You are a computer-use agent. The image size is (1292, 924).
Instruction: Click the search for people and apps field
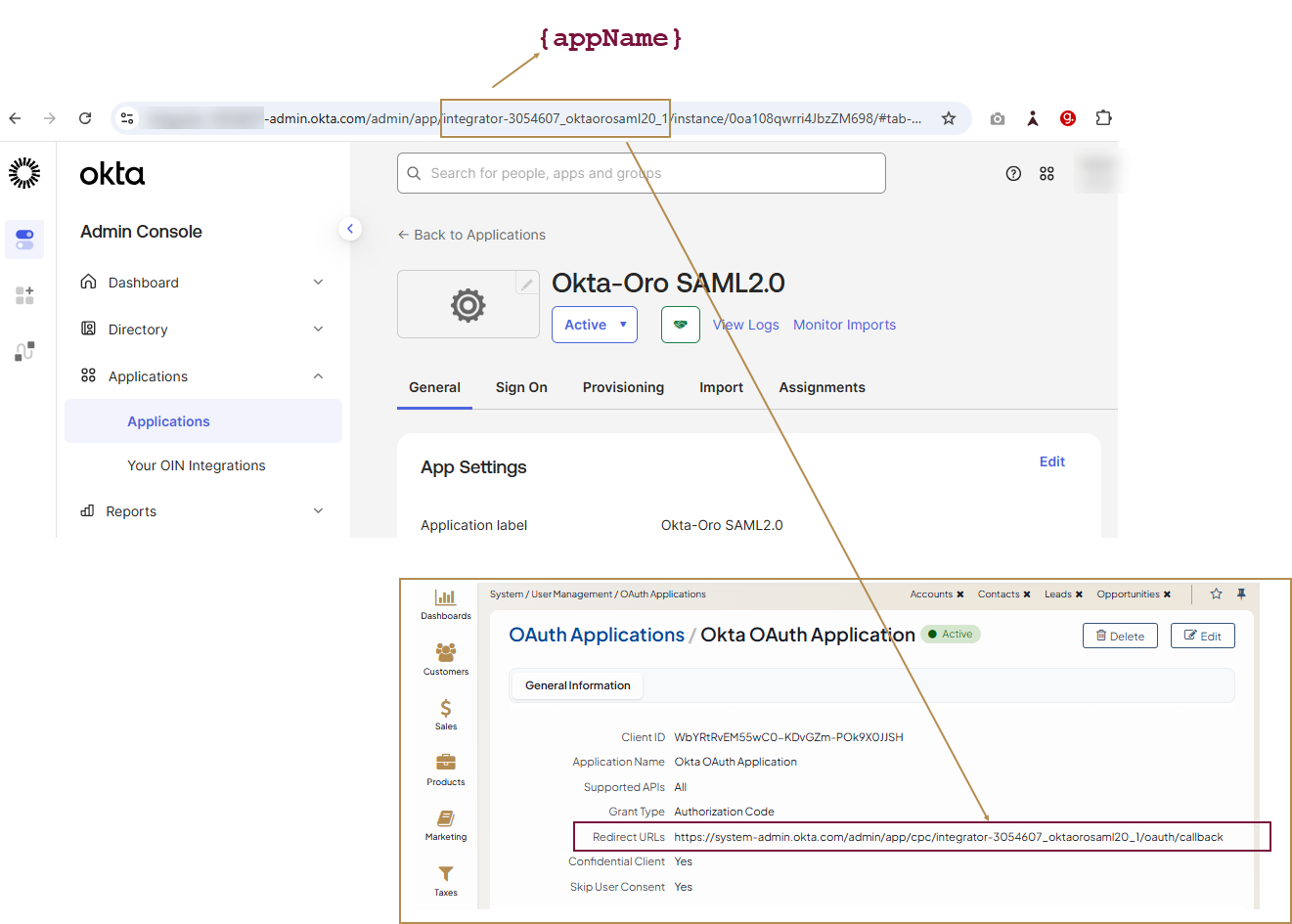pos(642,173)
